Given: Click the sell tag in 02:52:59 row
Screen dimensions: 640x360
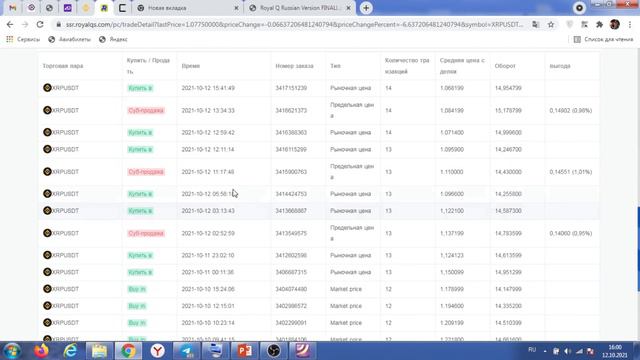Looking at the screenshot, I should 146,233.
